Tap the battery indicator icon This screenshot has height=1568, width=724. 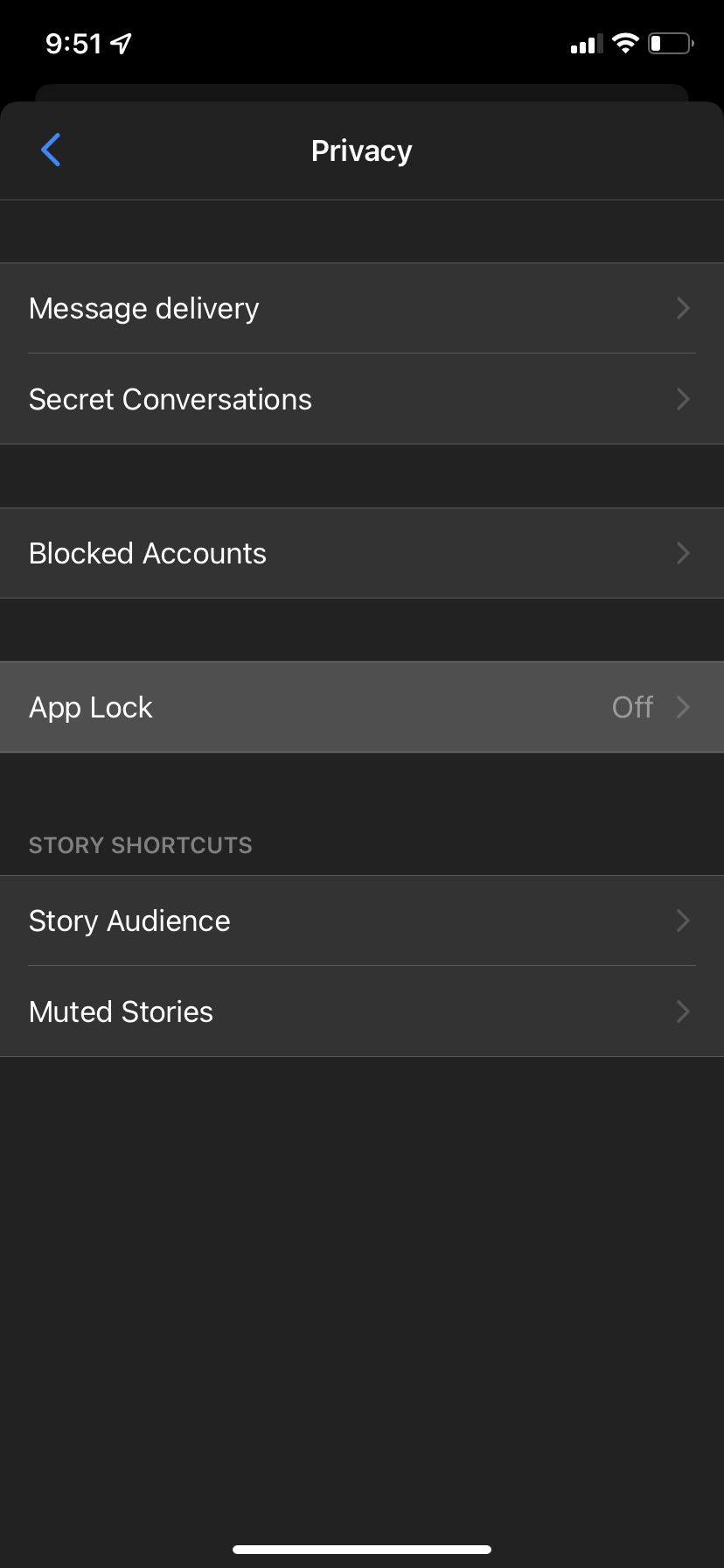click(671, 43)
